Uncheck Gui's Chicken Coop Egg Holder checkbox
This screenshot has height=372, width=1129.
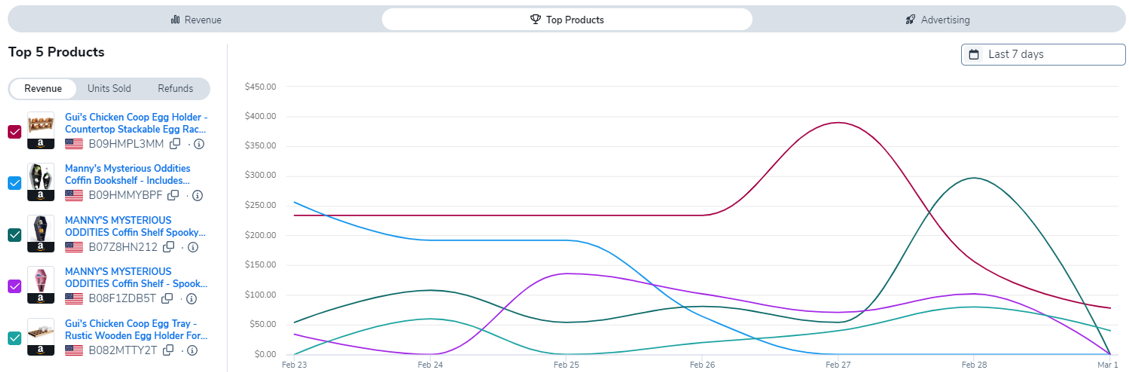coord(14,132)
